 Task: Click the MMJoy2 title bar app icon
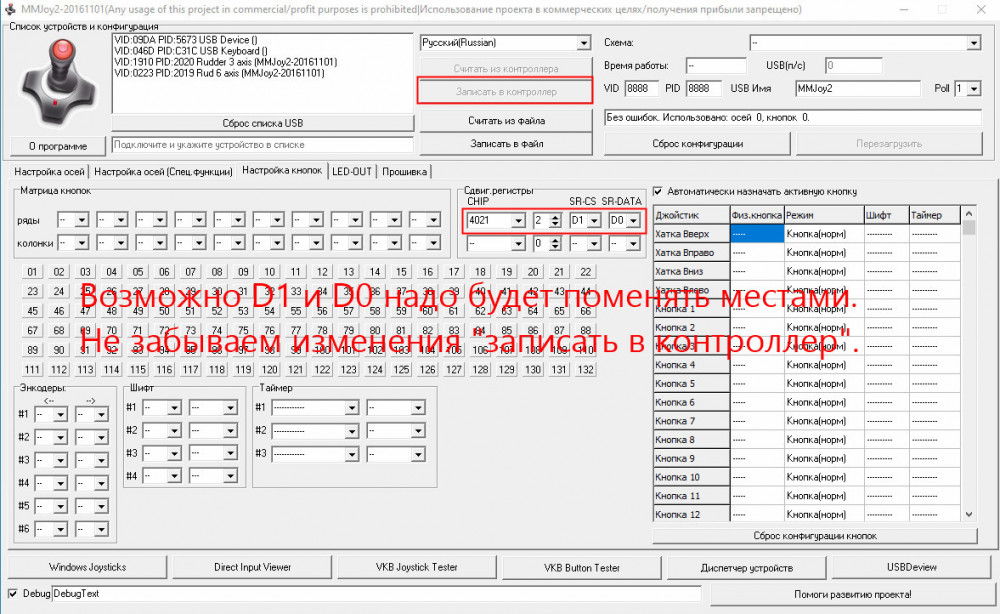coord(10,9)
